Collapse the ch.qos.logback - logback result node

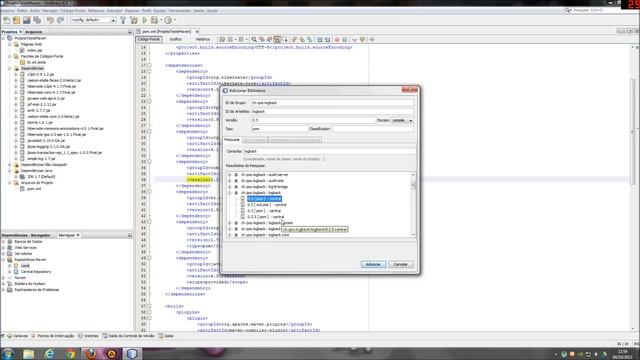click(230, 193)
